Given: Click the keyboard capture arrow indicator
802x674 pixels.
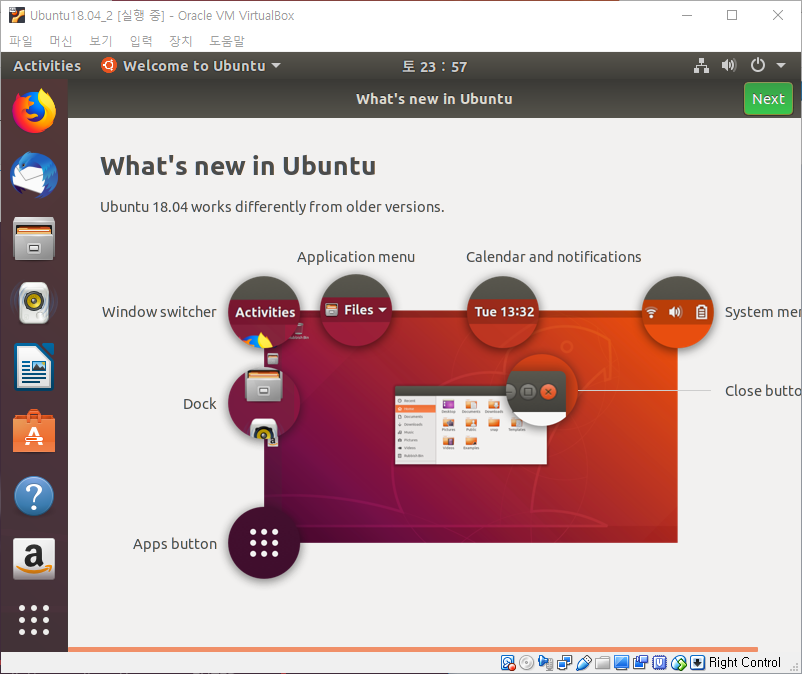Looking at the screenshot, I should [x=698, y=663].
